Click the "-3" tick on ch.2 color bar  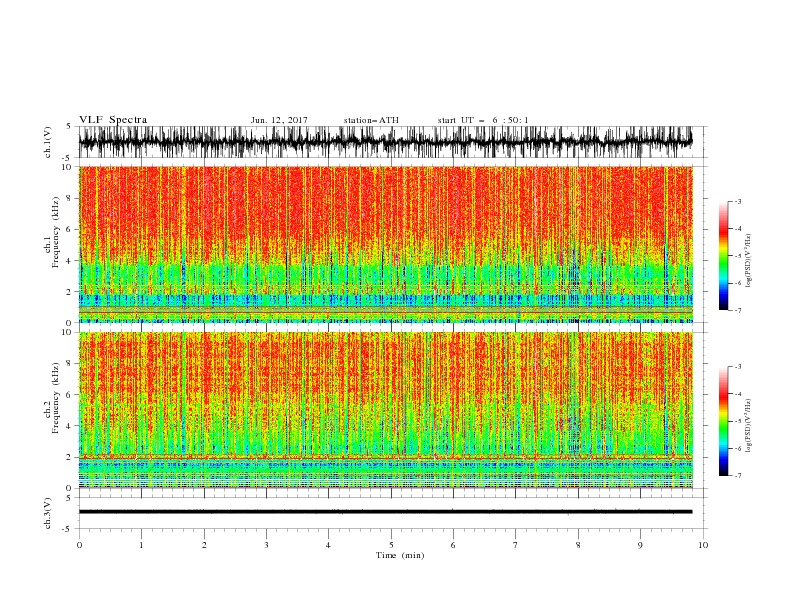738,367
